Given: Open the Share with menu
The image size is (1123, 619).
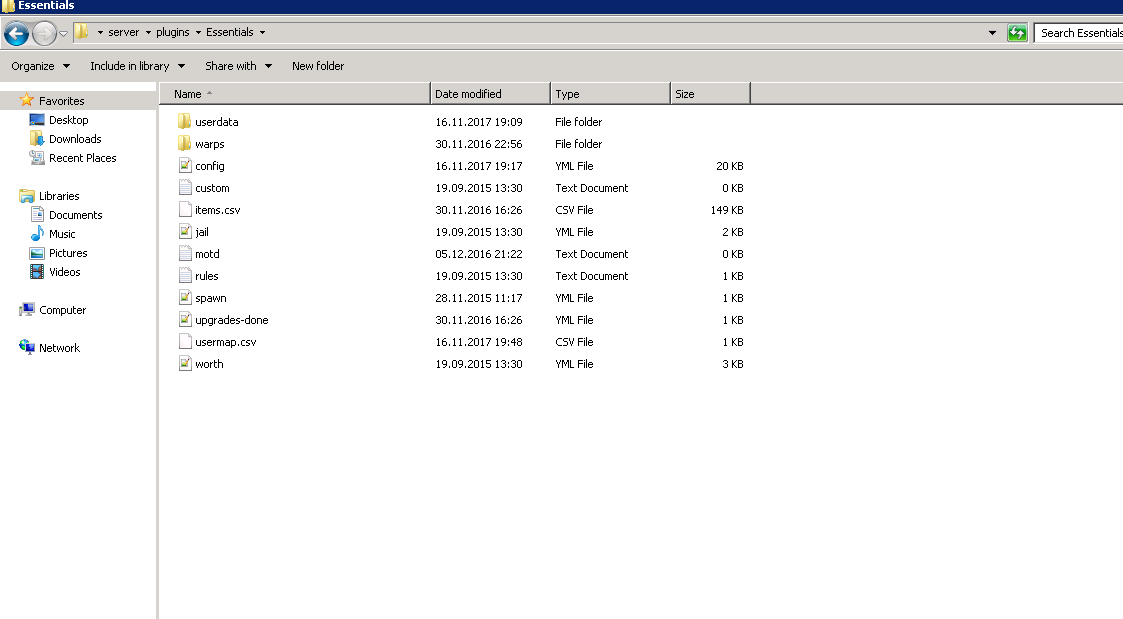Looking at the screenshot, I should point(238,66).
